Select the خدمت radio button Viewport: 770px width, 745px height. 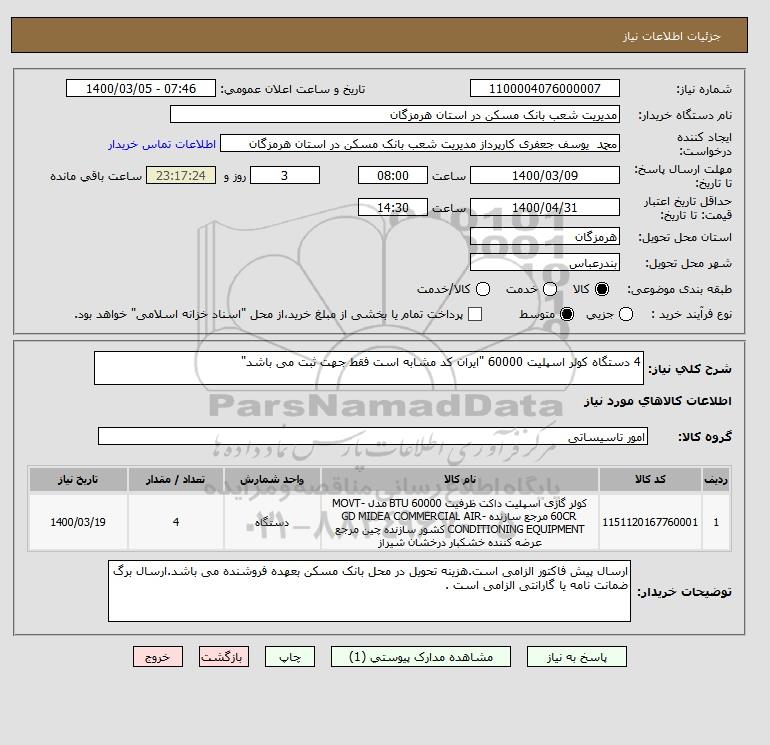tap(550, 289)
